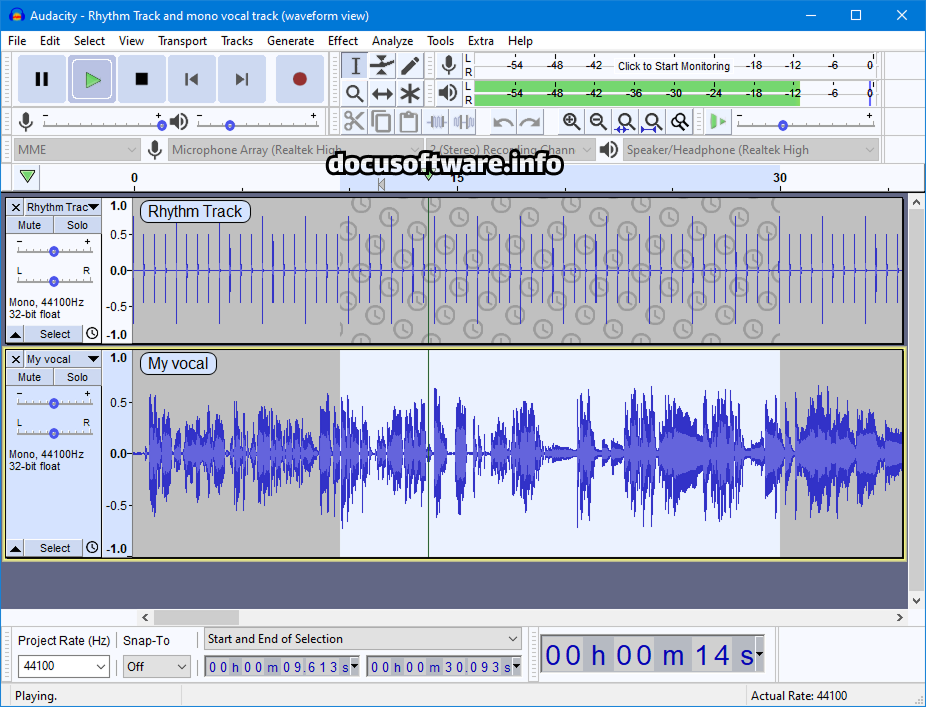Open recording channels dropdown

pyautogui.click(x=510, y=150)
